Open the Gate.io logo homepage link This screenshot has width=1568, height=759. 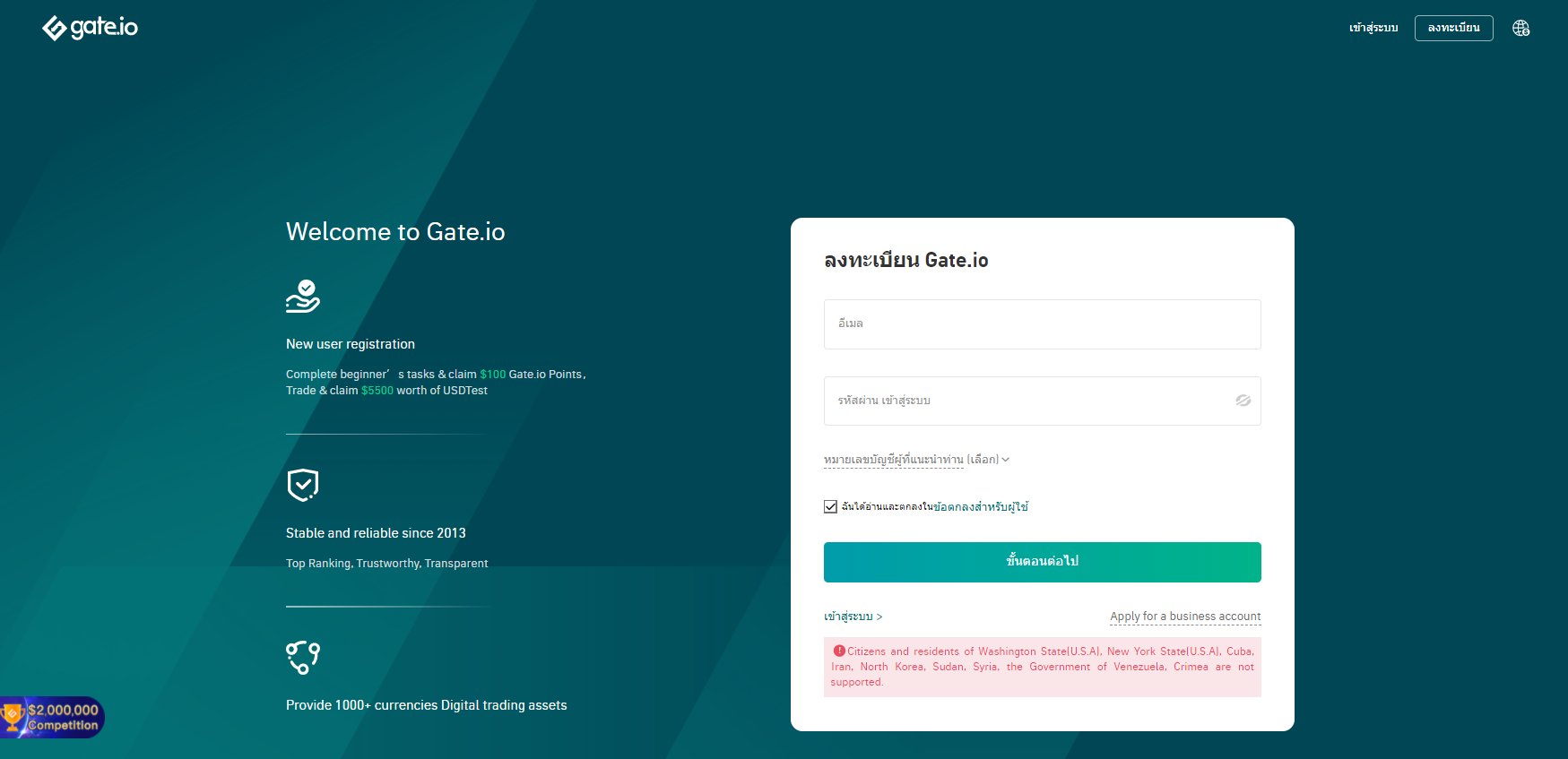[90, 28]
